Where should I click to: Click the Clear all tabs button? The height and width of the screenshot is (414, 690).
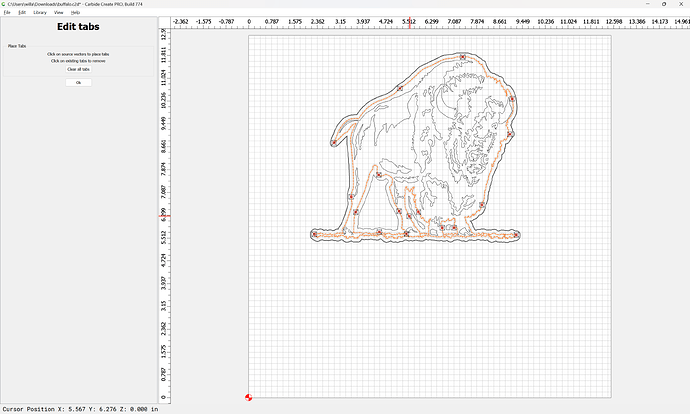point(78,69)
